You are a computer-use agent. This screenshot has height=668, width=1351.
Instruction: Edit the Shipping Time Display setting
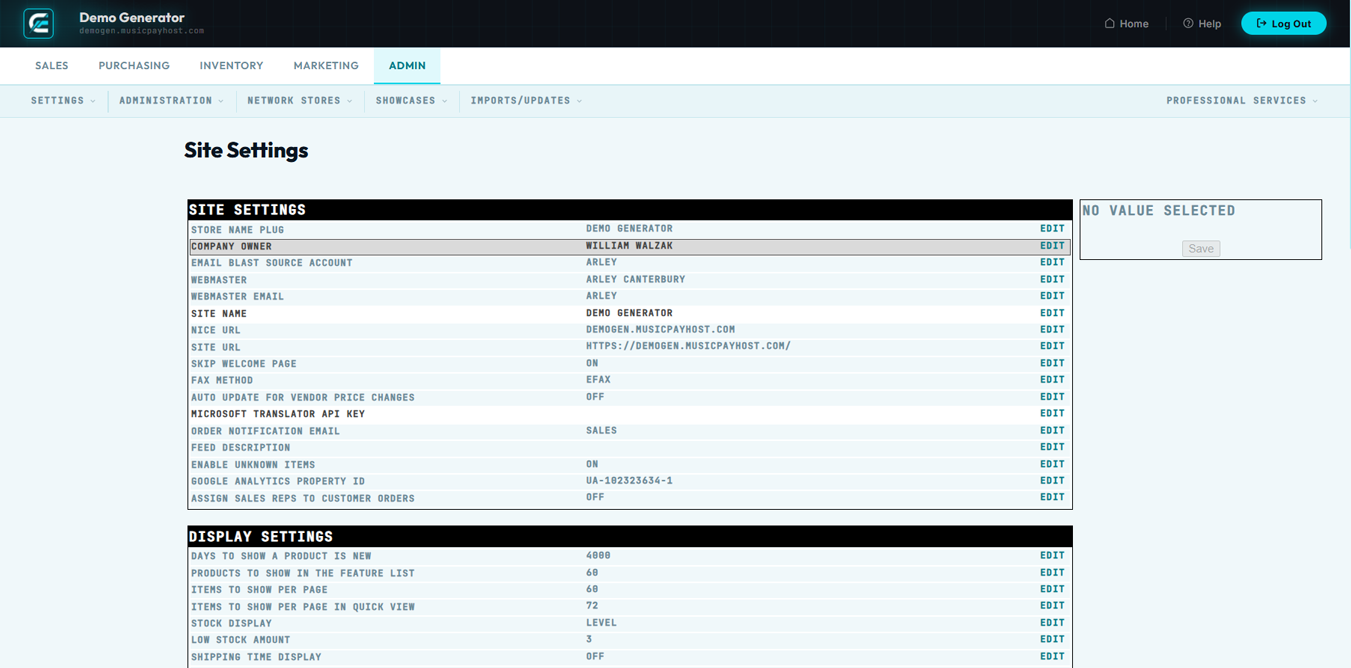1052,657
